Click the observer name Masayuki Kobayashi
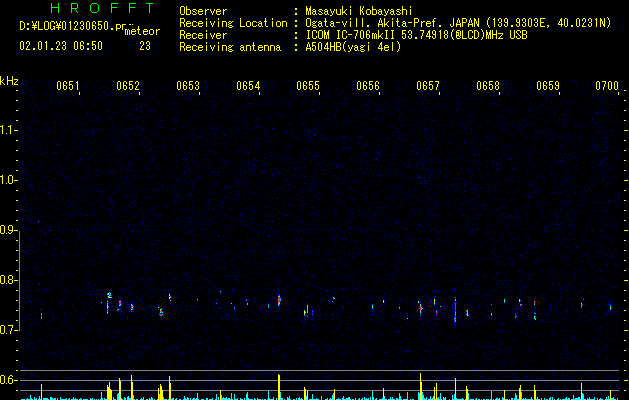The width and height of the screenshot is (629, 400). (359, 11)
